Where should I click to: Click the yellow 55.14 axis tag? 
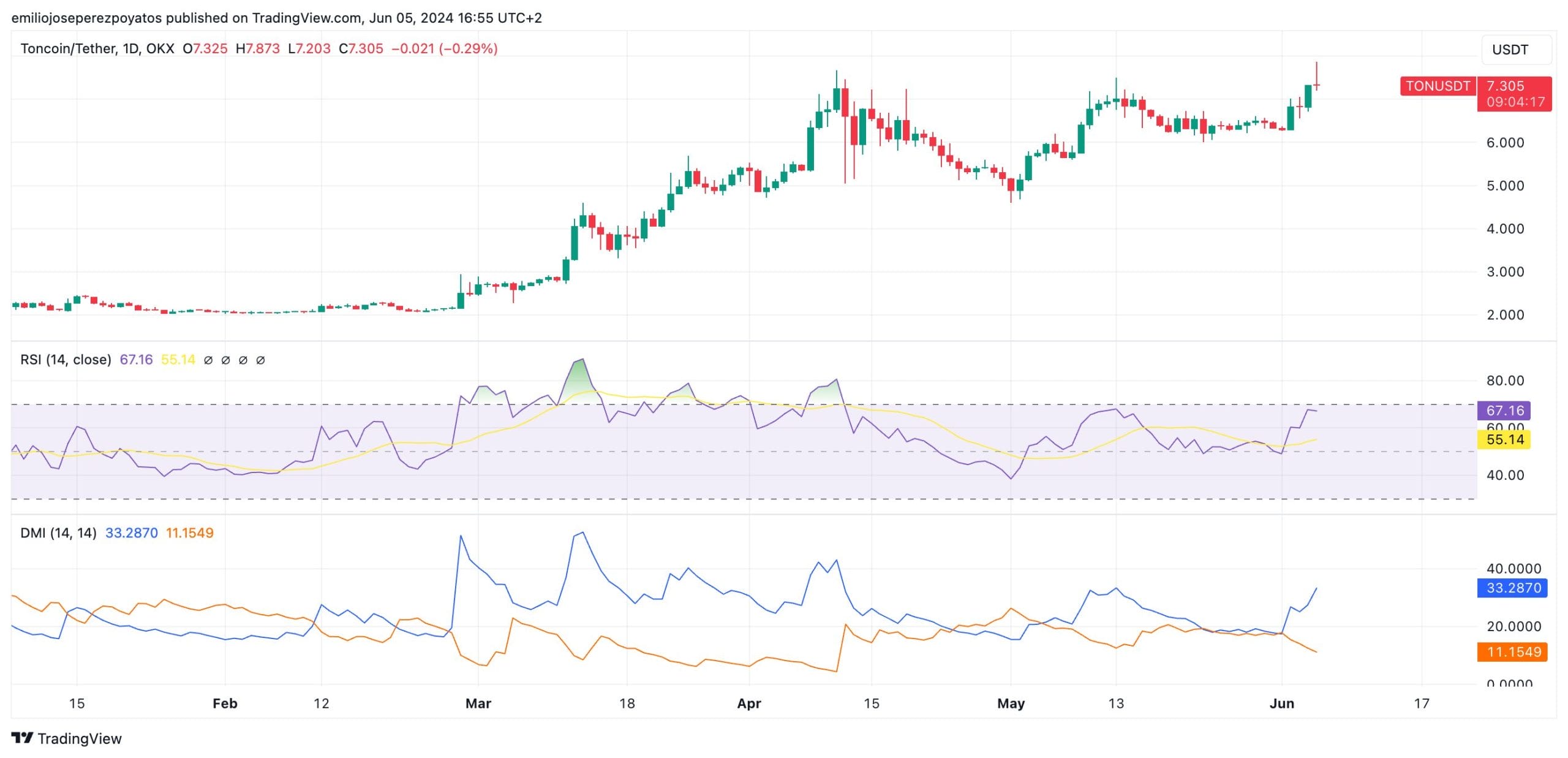click(1504, 439)
